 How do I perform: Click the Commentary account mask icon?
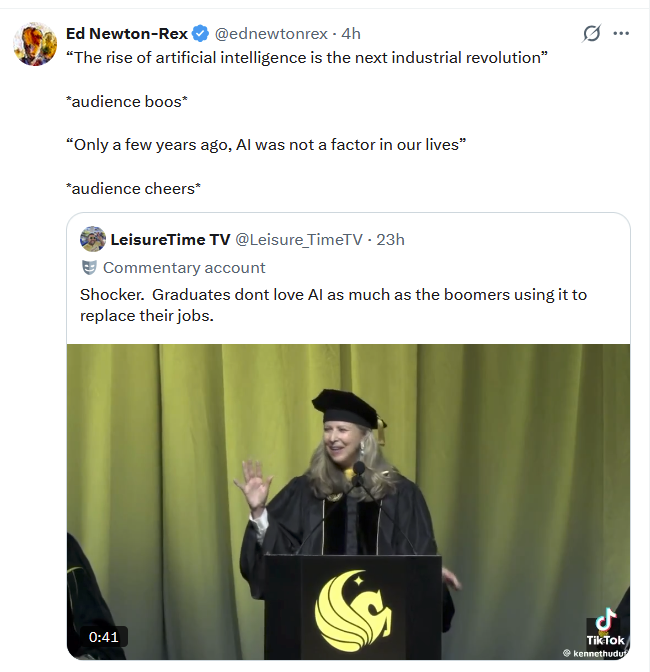89,267
